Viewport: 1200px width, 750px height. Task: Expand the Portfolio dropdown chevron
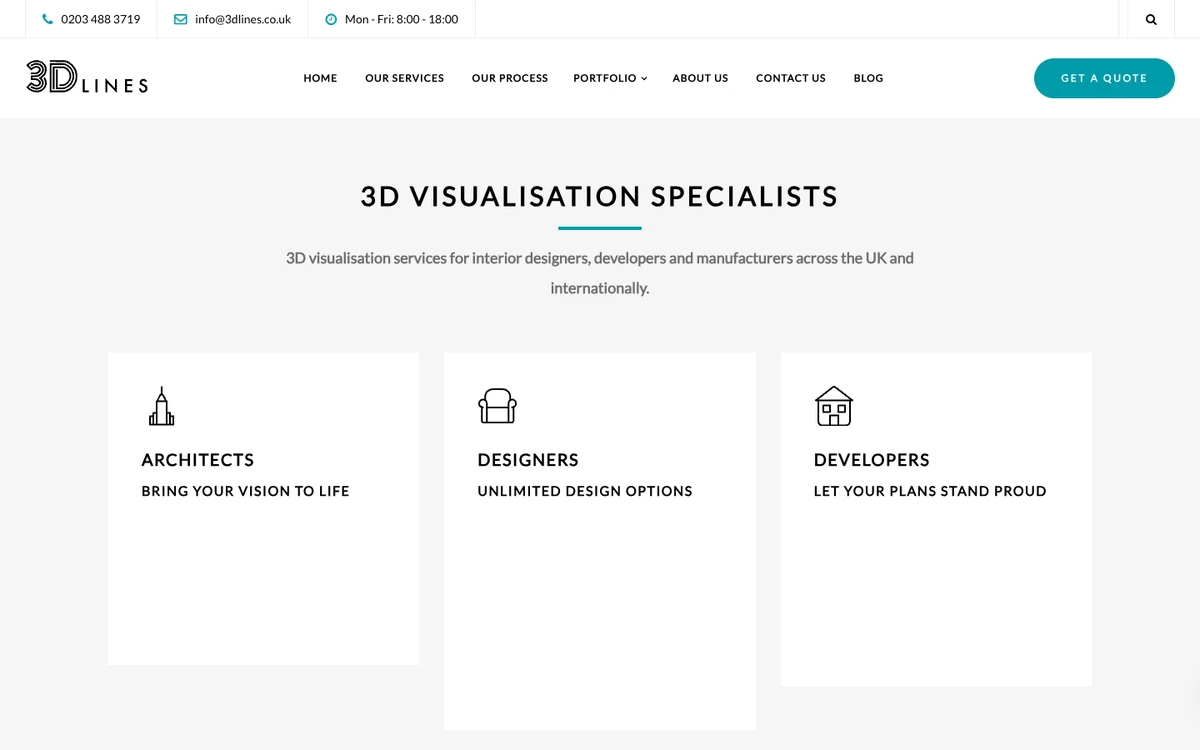[644, 78]
